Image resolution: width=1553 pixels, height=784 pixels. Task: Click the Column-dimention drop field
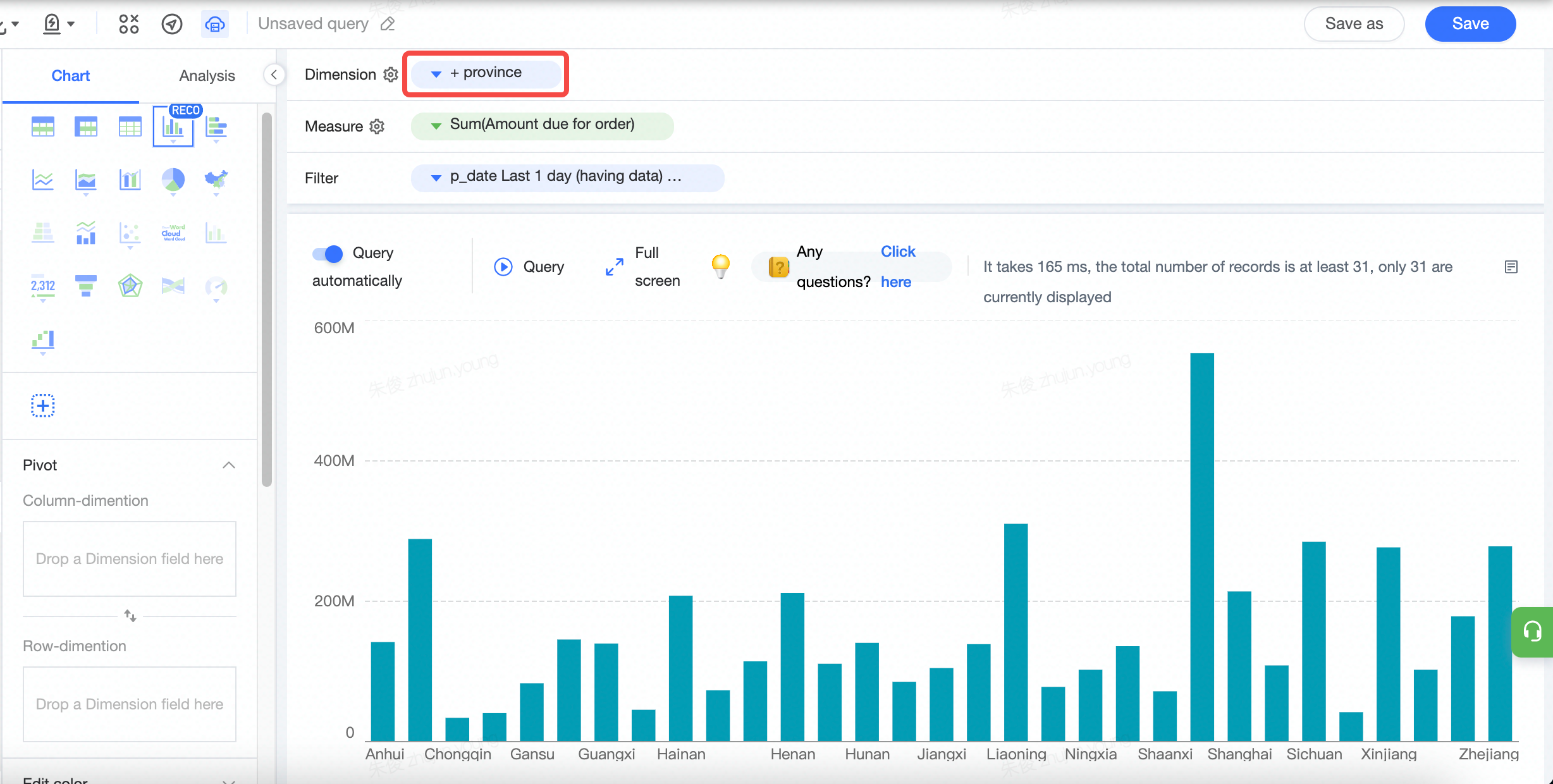coord(130,559)
